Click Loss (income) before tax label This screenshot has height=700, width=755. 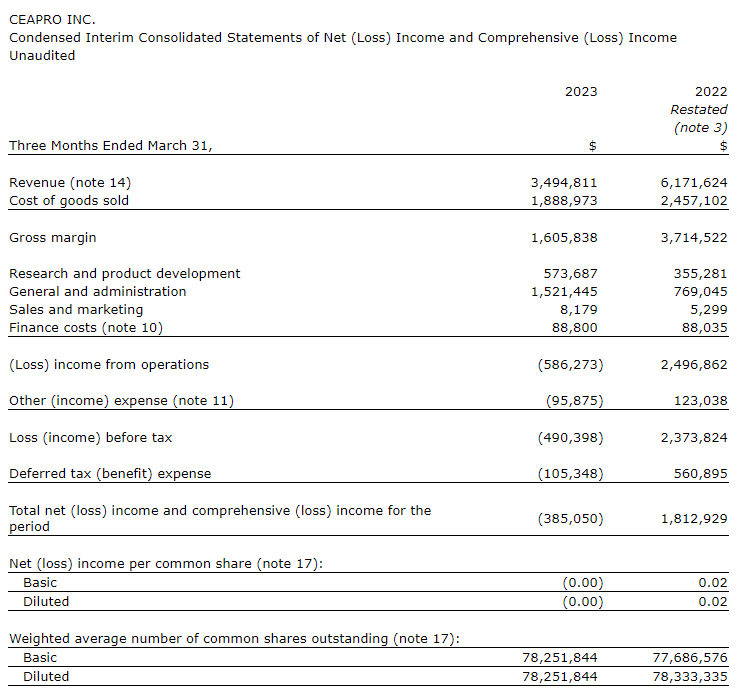[91, 438]
